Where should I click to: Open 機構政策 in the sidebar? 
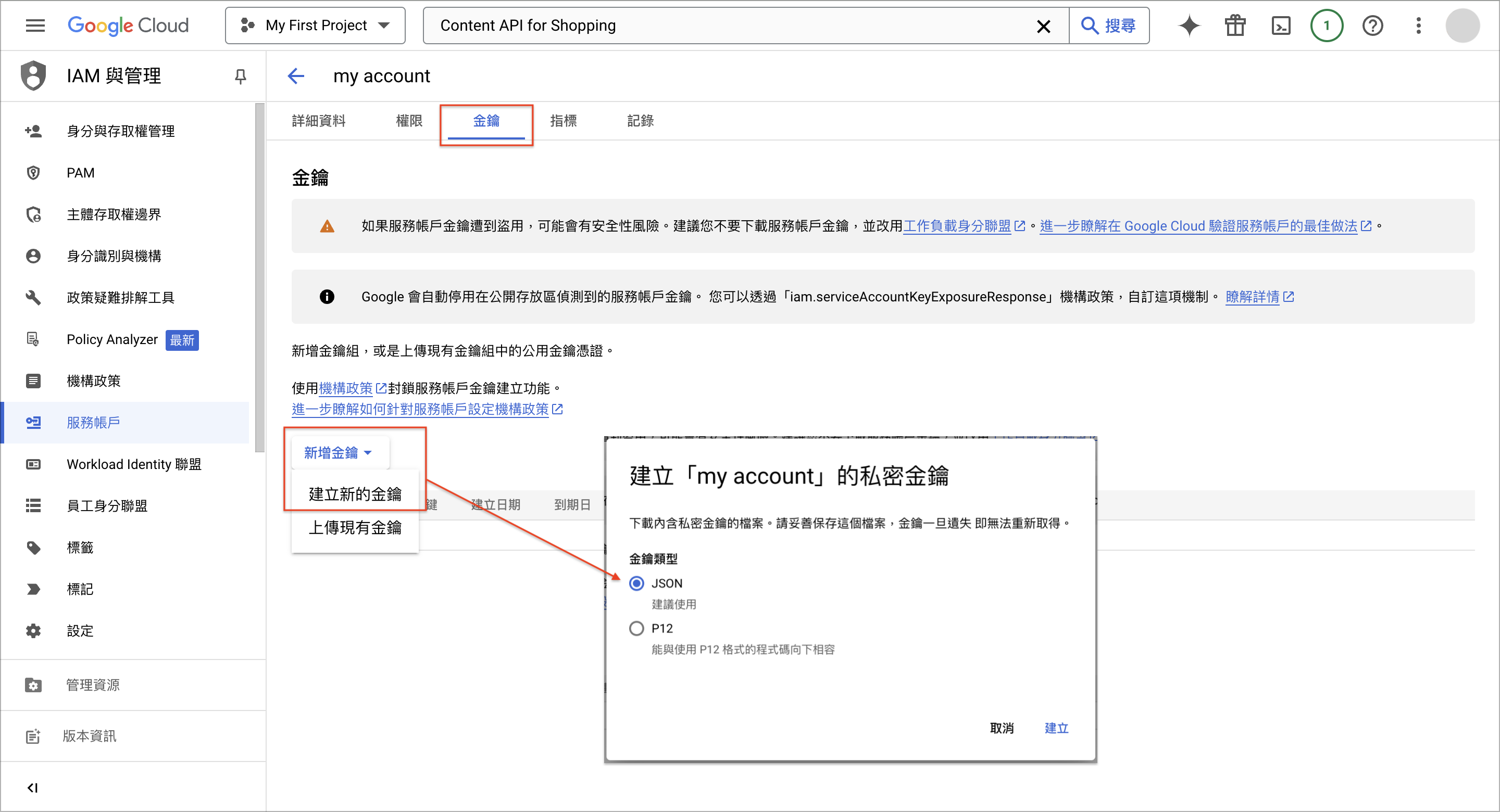126,380
